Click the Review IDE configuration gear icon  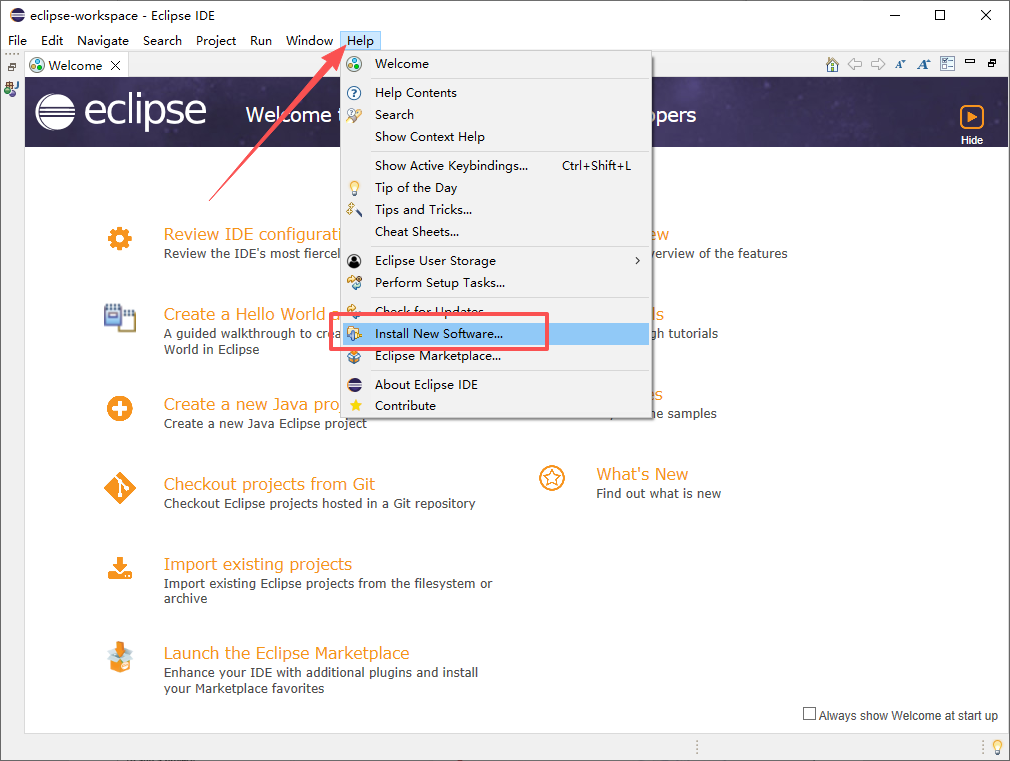(120, 239)
